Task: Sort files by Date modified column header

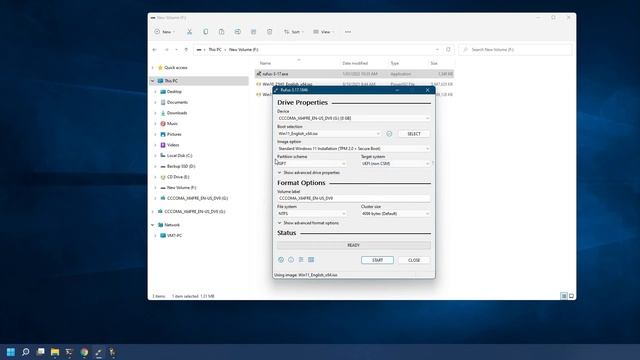Action: click(355, 63)
